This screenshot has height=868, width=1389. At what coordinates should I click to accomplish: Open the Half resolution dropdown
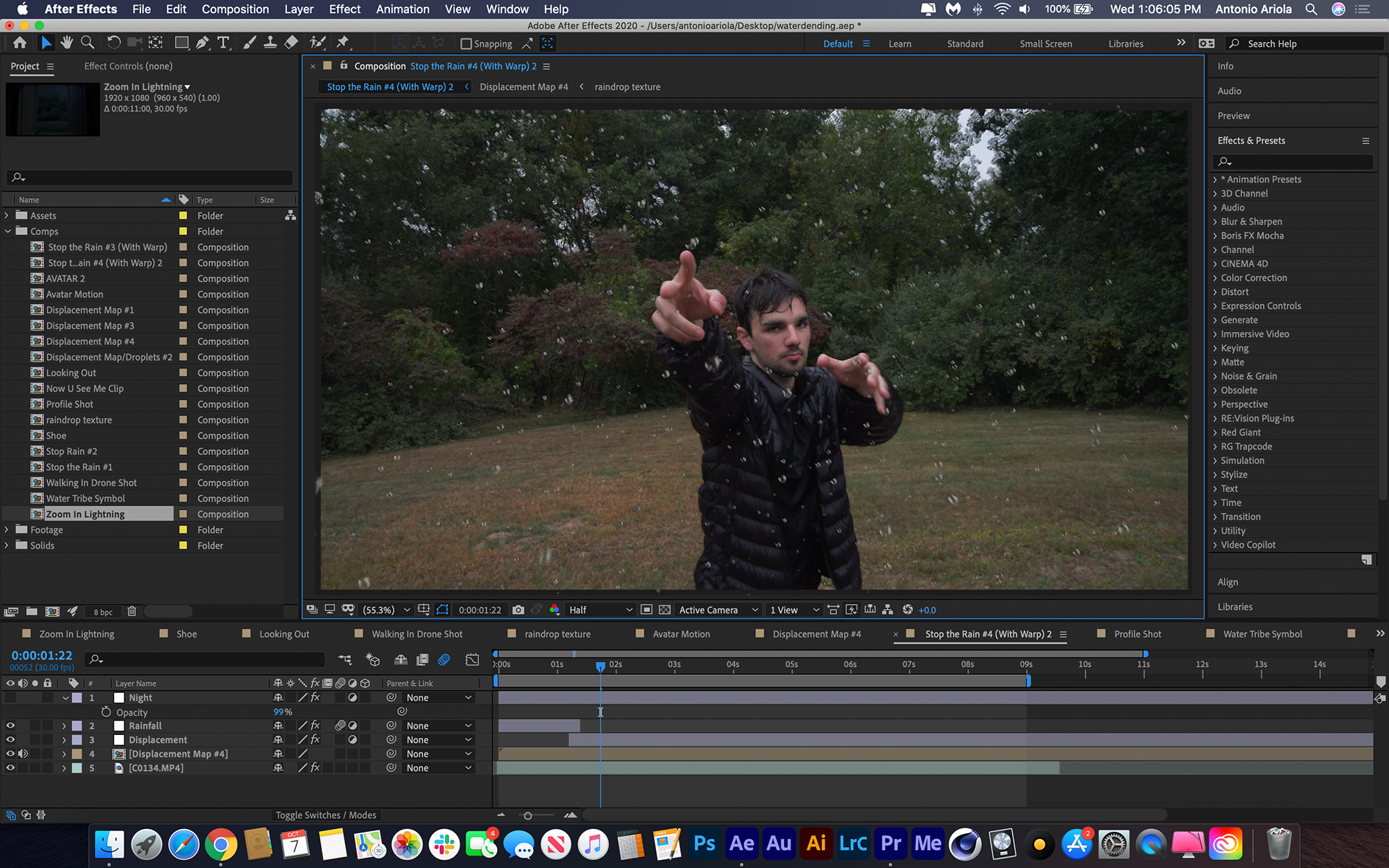tap(600, 610)
